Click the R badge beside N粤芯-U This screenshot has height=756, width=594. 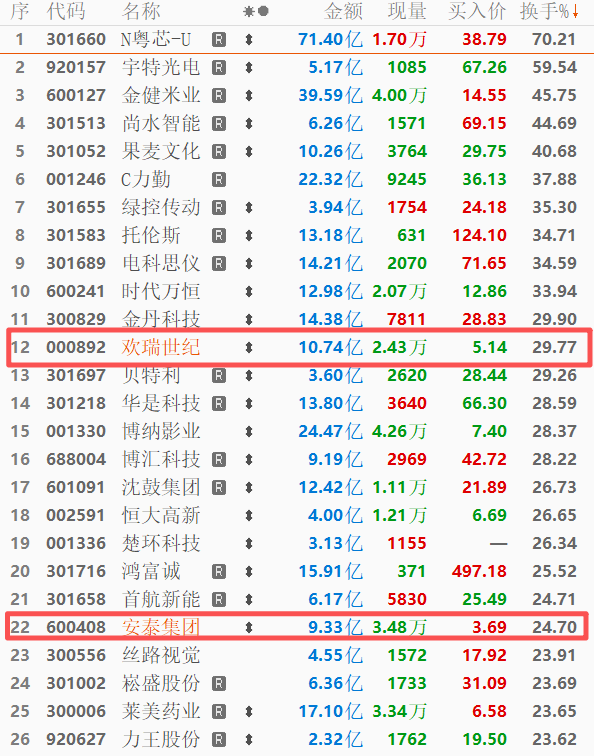click(219, 40)
